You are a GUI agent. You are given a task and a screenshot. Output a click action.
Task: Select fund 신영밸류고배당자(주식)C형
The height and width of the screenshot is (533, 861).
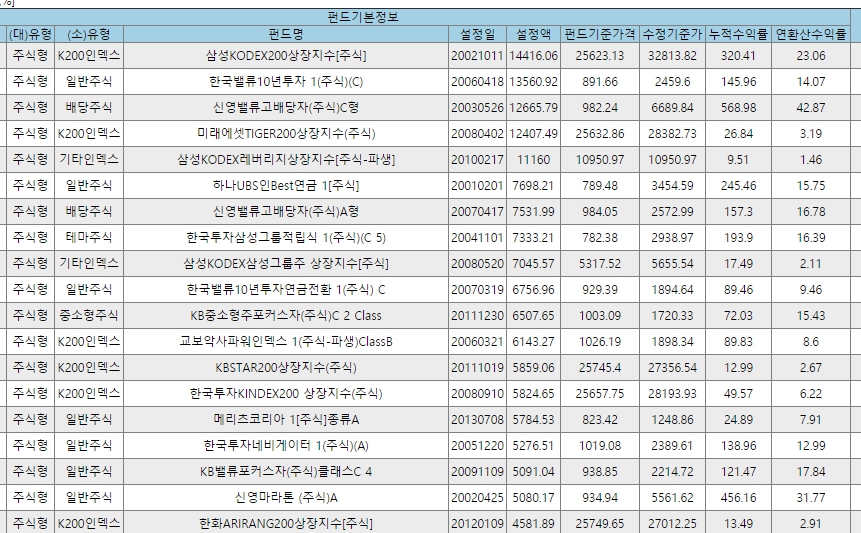(x=286, y=108)
